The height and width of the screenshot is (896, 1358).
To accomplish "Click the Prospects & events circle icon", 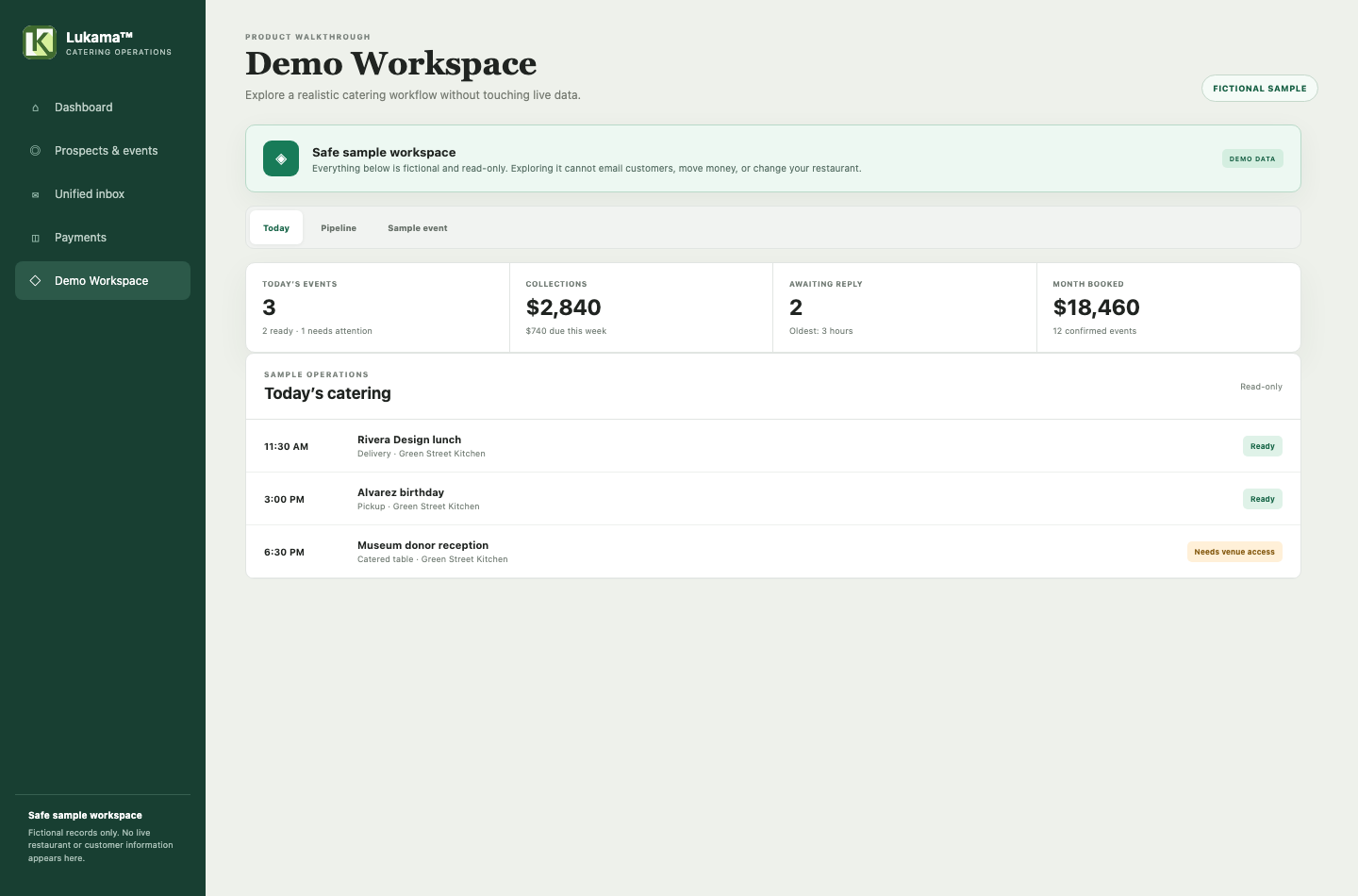I will click(35, 151).
